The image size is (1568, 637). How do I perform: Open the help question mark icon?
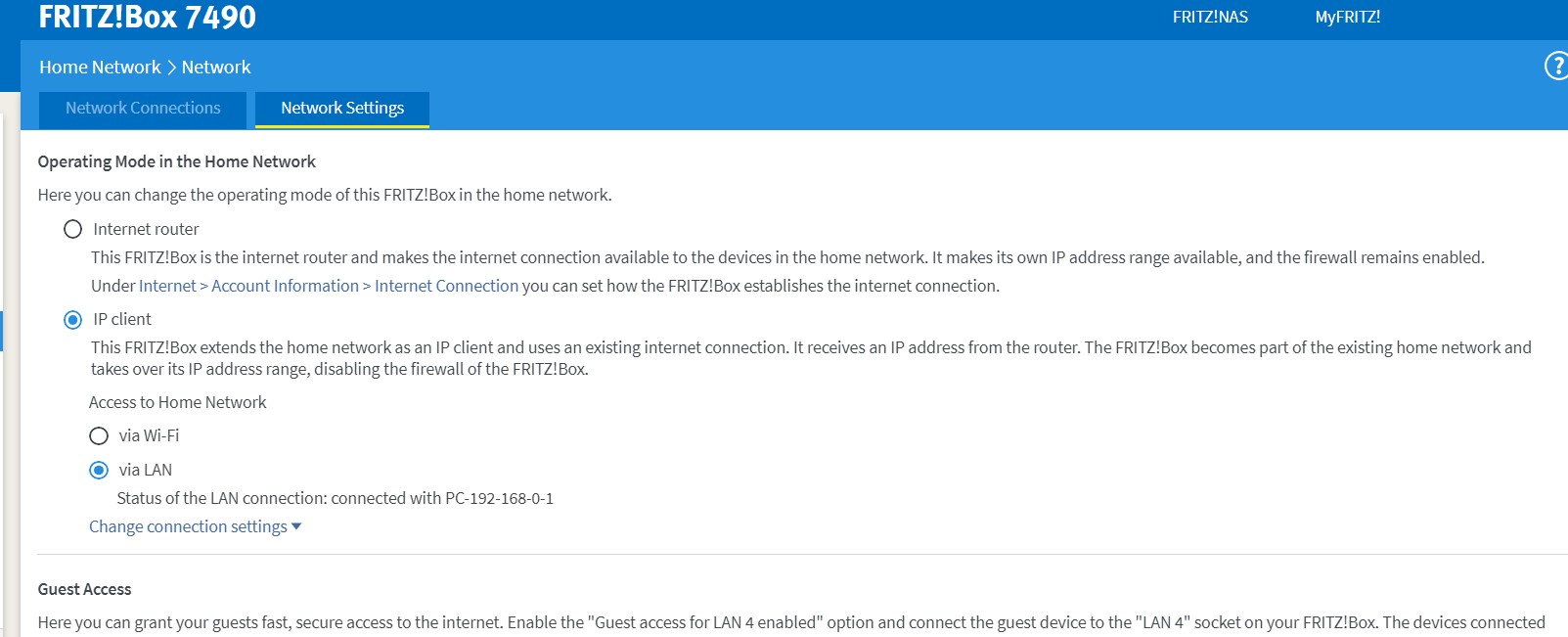(1555, 67)
